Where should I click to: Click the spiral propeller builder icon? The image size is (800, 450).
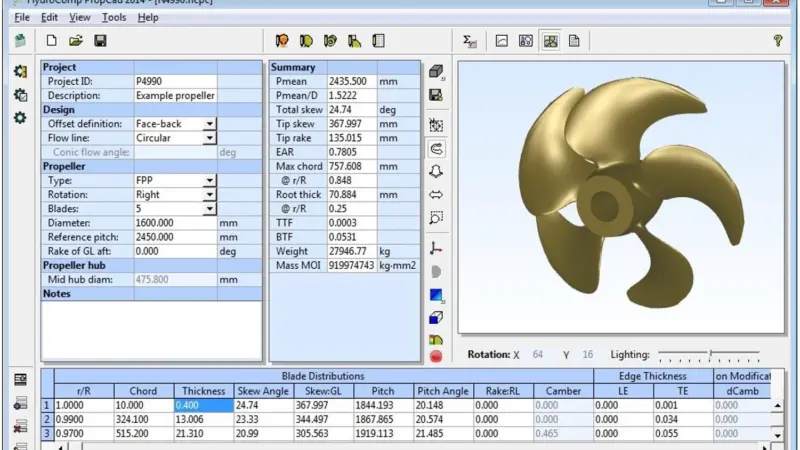(330, 41)
